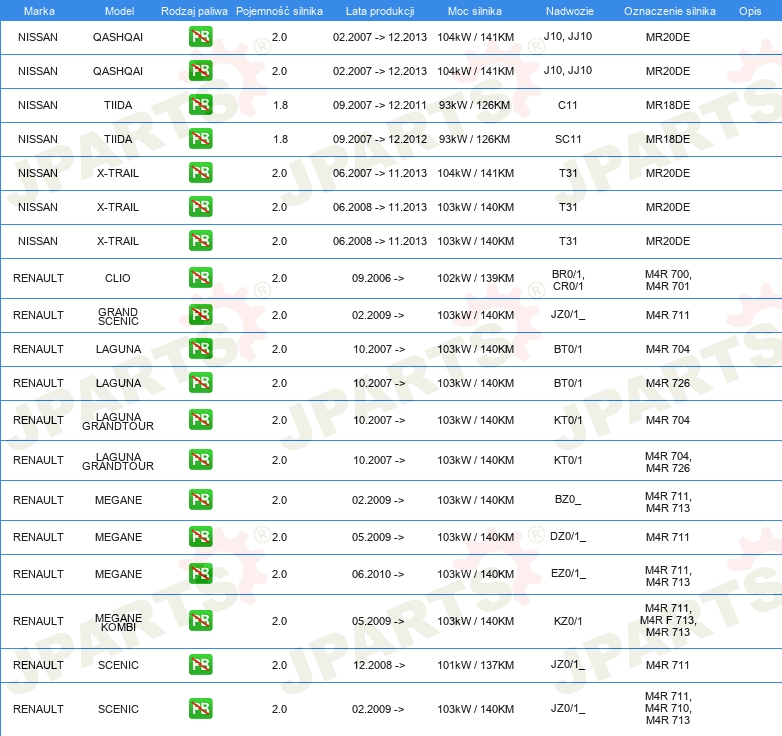Viewport: 782px width, 736px height.
Task: Click the fuel icon in the Laguna M4R 726 row
Action: (200, 382)
